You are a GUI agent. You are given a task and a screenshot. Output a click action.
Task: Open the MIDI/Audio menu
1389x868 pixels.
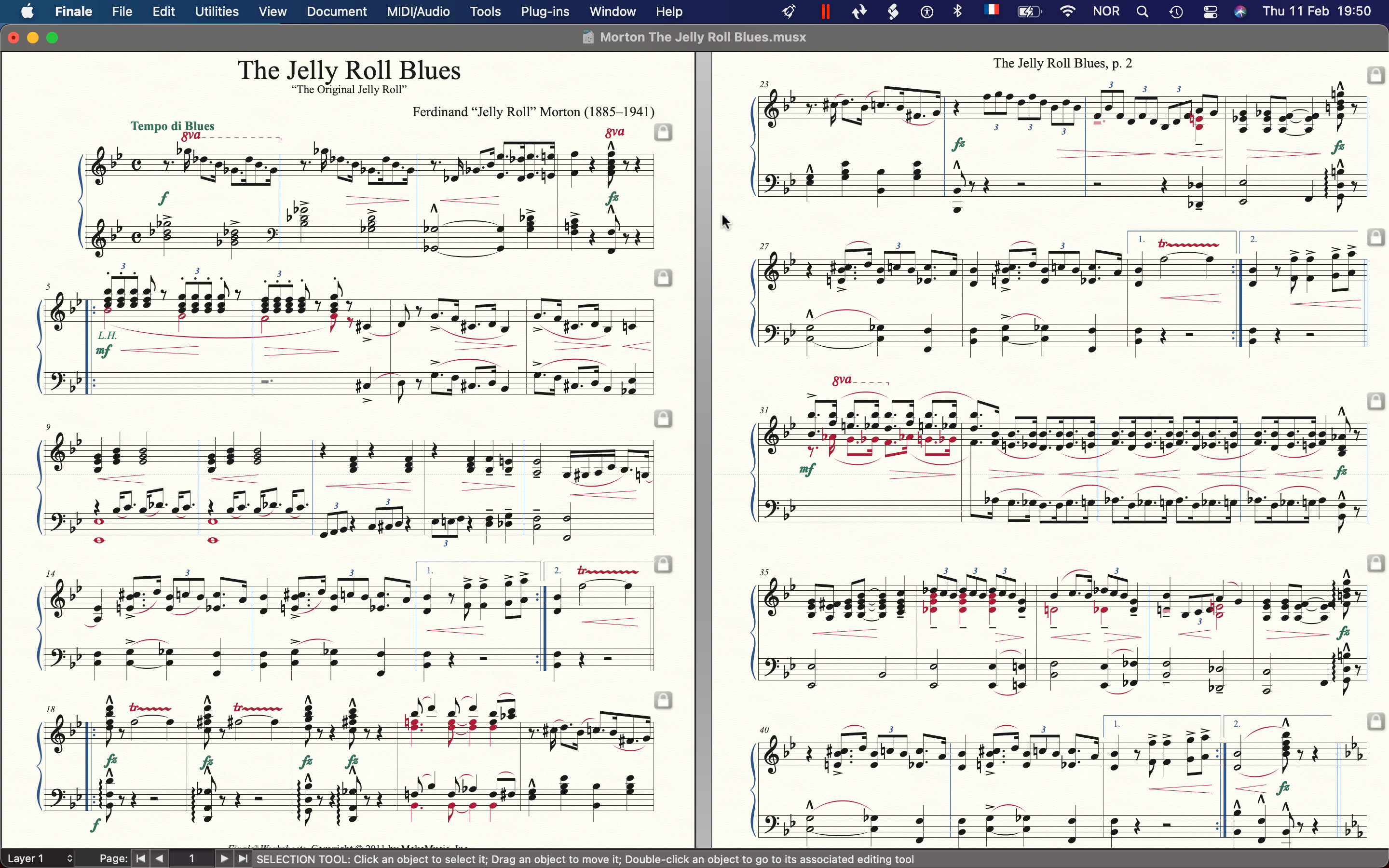419,12
